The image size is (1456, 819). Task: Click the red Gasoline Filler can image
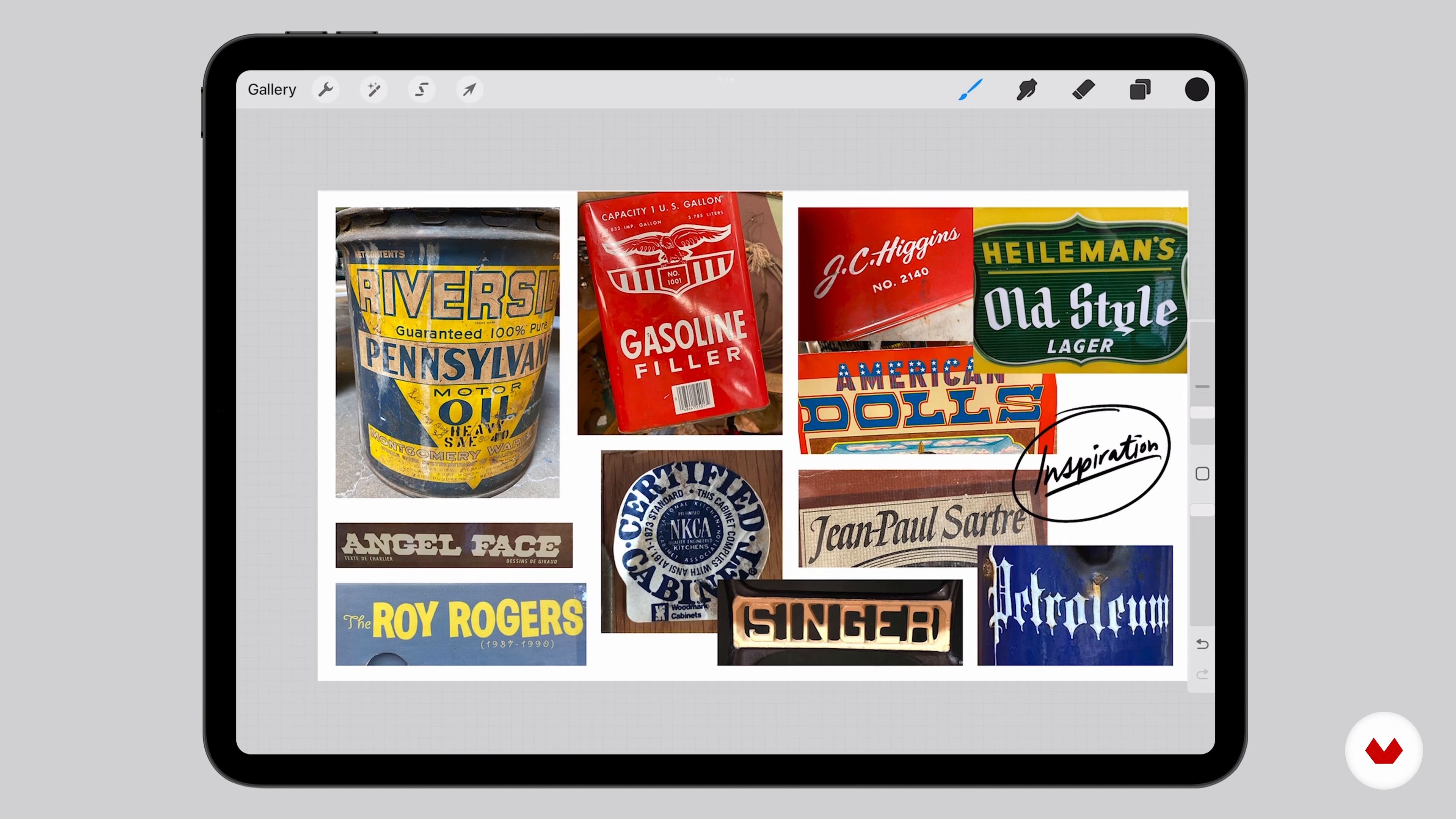679,313
